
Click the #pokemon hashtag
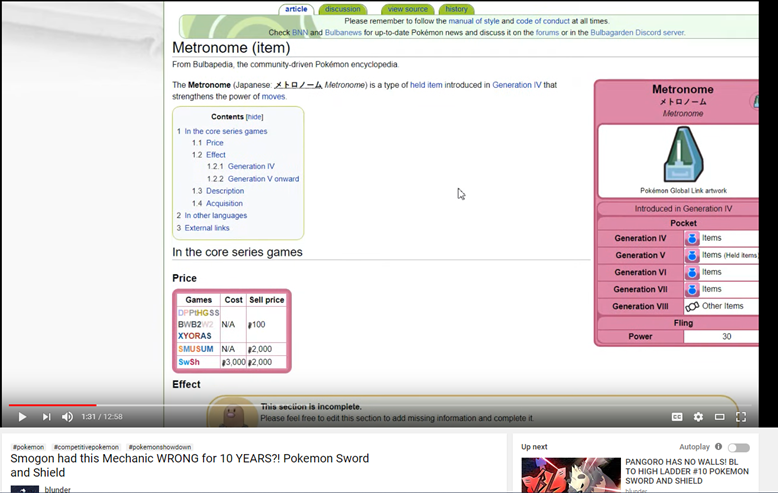(x=28, y=447)
